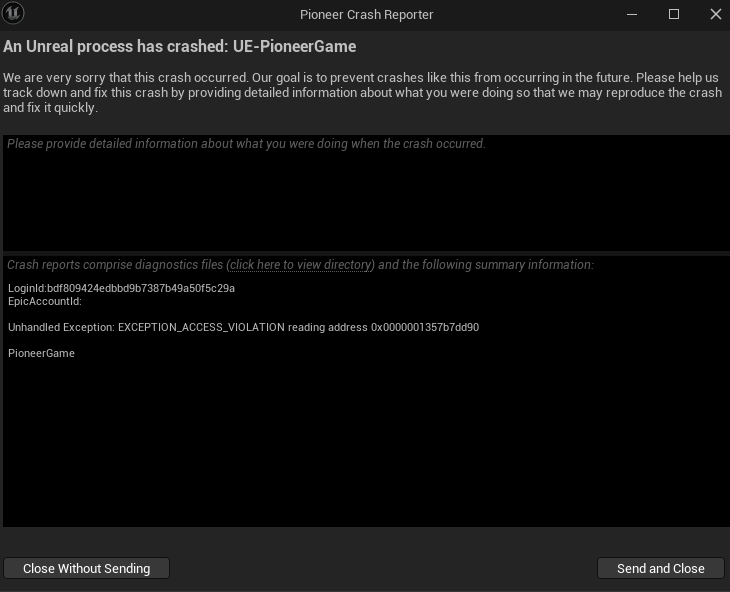Maximize the crash reporter window

pyautogui.click(x=674, y=14)
